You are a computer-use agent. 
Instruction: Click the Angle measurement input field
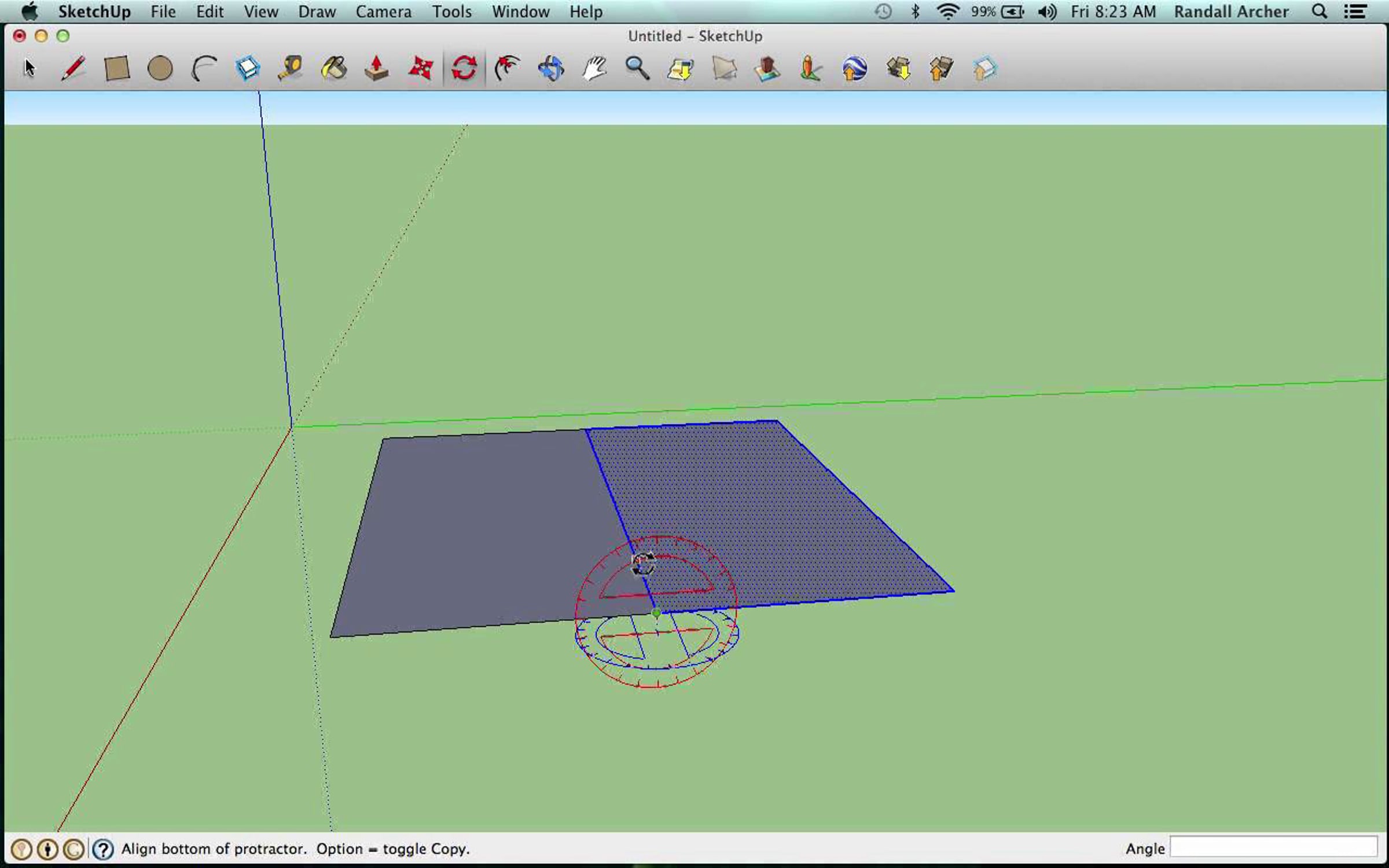point(1273,848)
